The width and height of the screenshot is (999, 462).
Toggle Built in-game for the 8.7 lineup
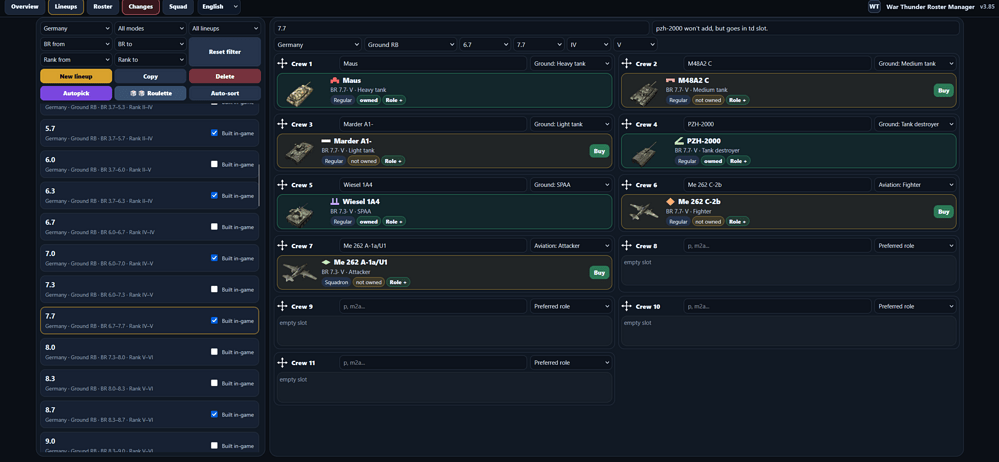click(214, 414)
